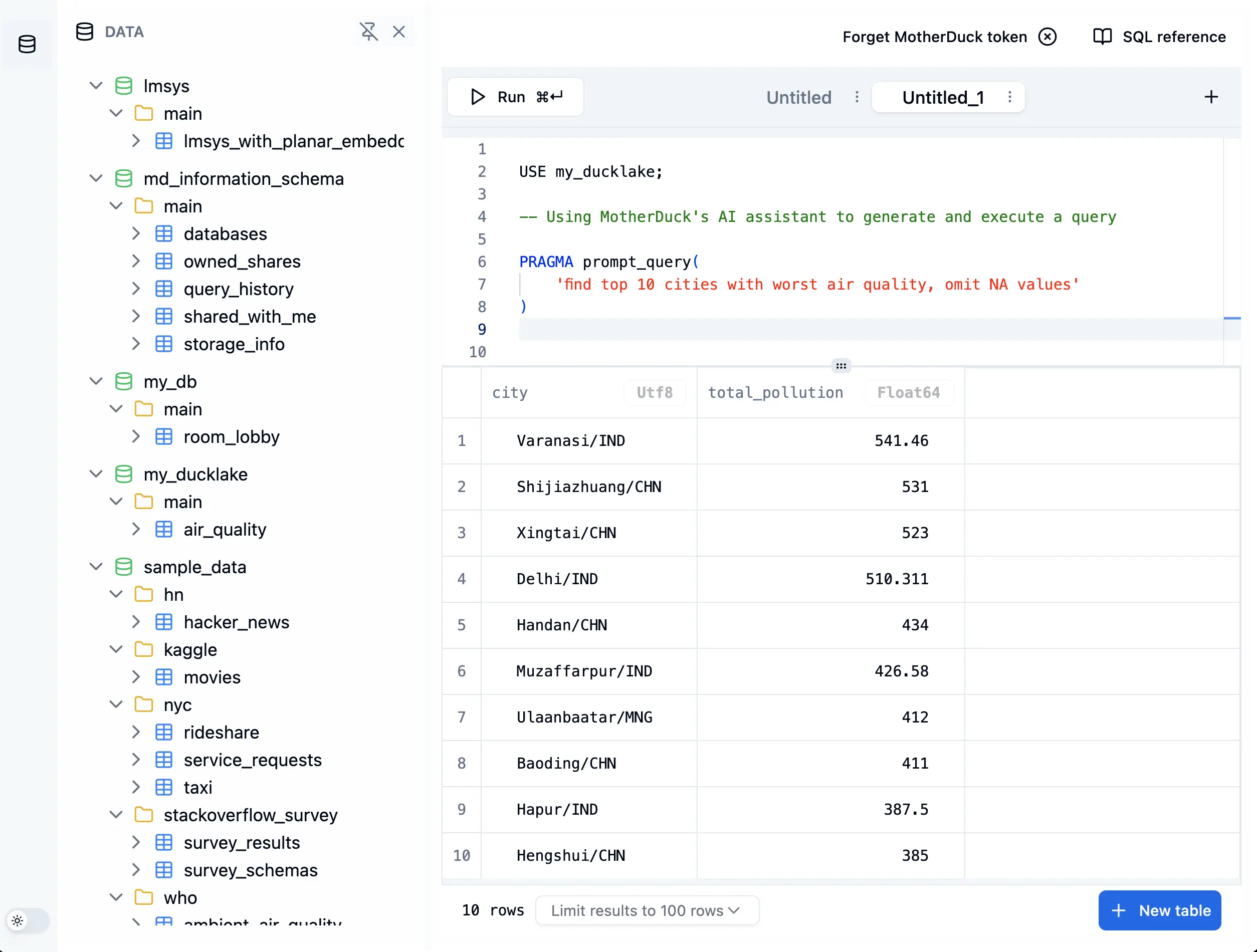Open the kaggle folder icon
This screenshot has width=1257, height=952.
click(x=143, y=649)
